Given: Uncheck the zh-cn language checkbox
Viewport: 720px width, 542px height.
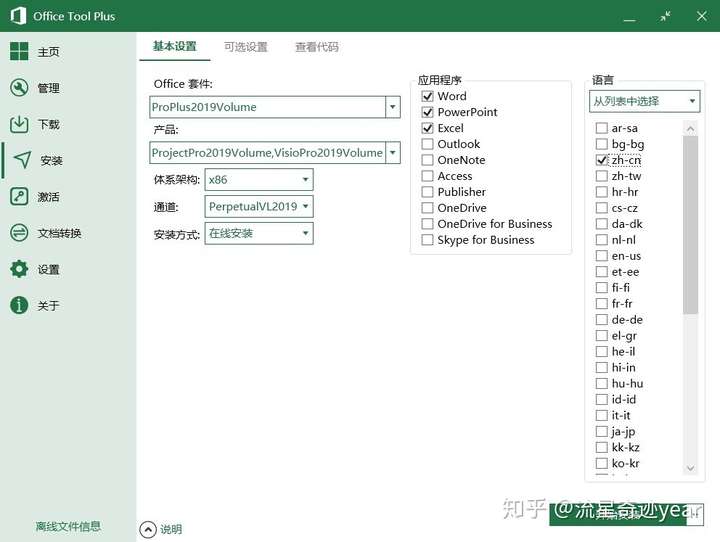Looking at the screenshot, I should [602, 160].
